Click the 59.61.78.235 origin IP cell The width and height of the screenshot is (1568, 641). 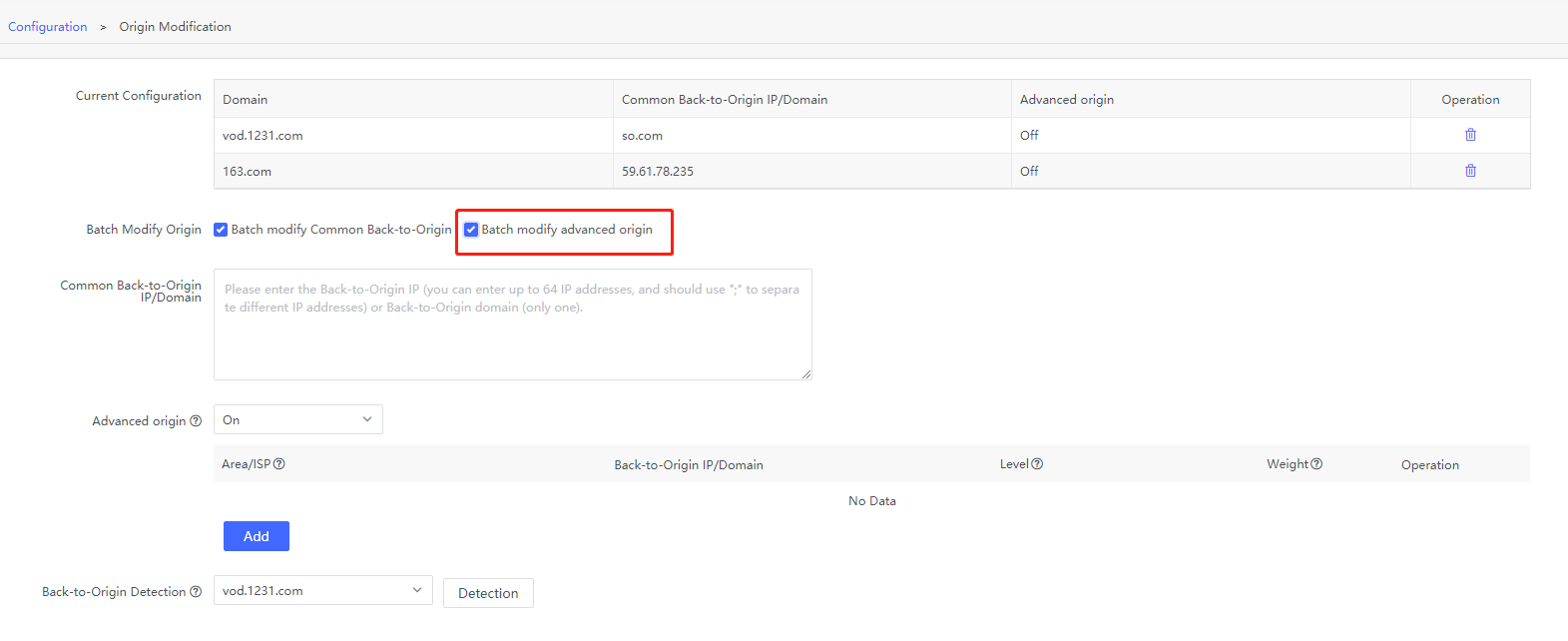(658, 172)
